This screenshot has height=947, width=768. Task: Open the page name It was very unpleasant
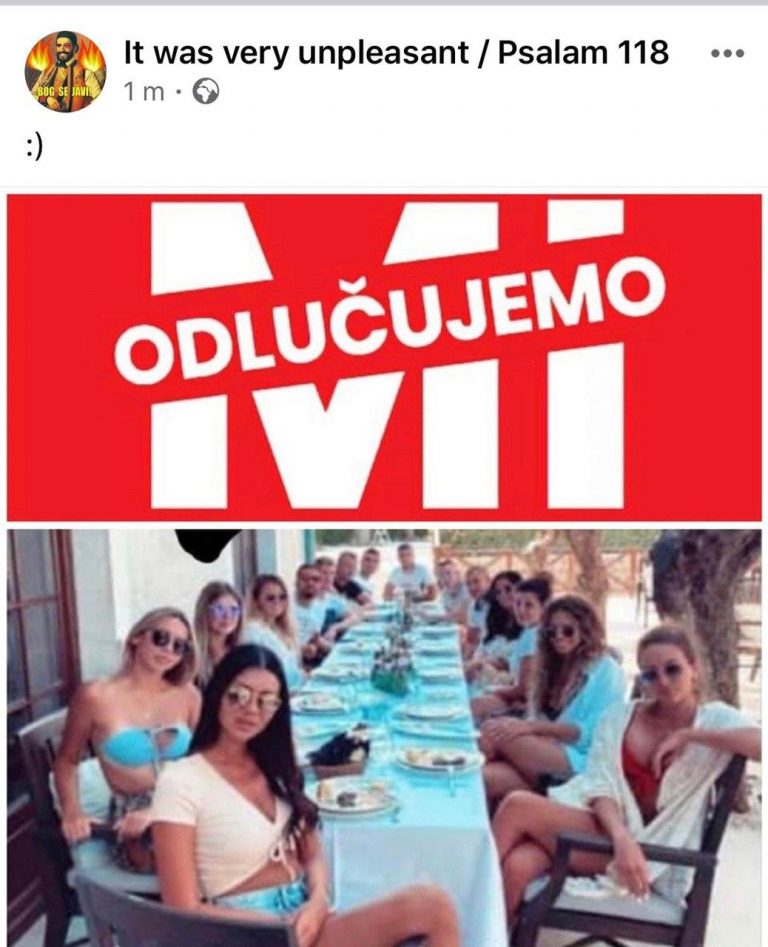click(296, 52)
